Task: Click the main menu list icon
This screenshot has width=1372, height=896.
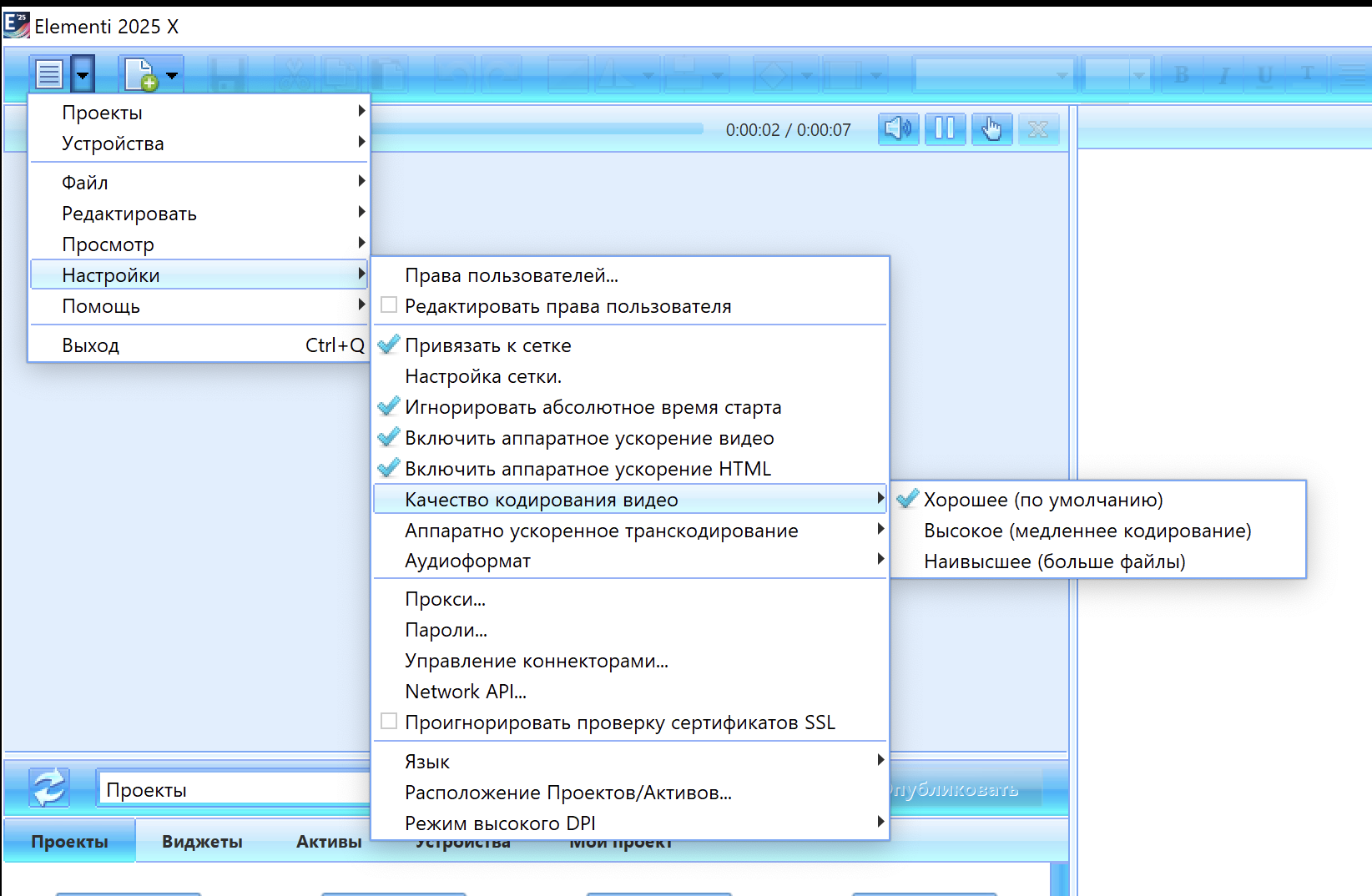Action: click(49, 75)
